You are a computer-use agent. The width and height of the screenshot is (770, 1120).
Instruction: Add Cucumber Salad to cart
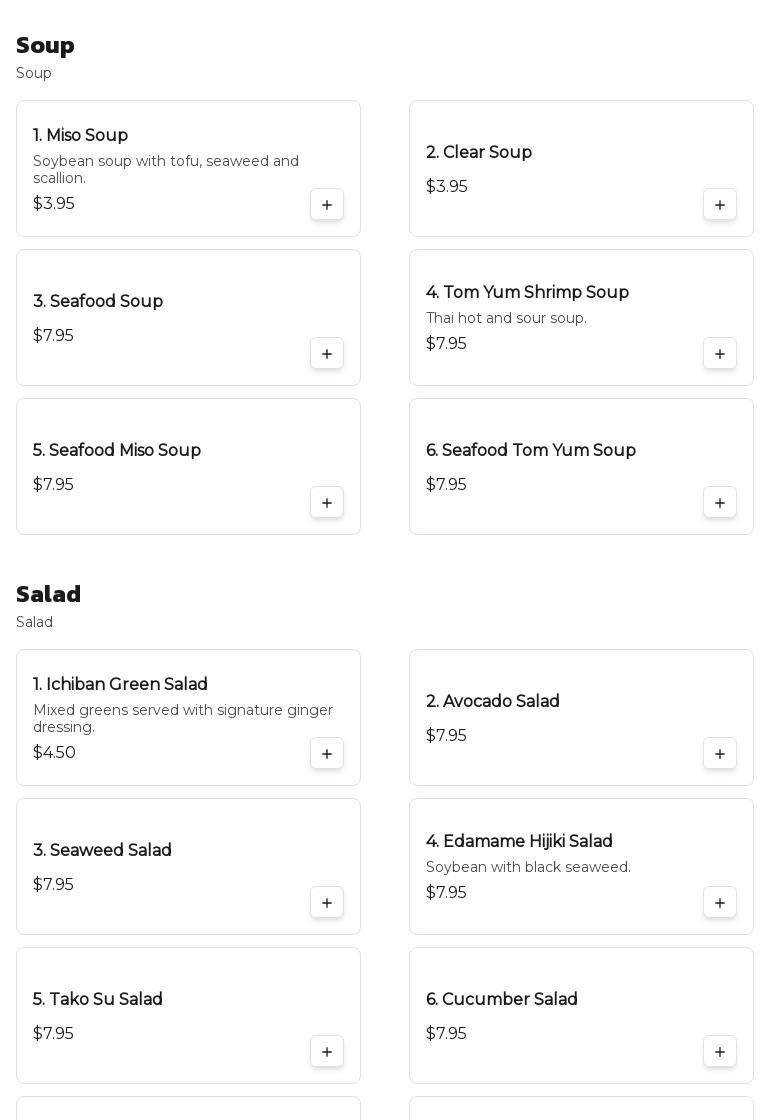[x=720, y=1052]
